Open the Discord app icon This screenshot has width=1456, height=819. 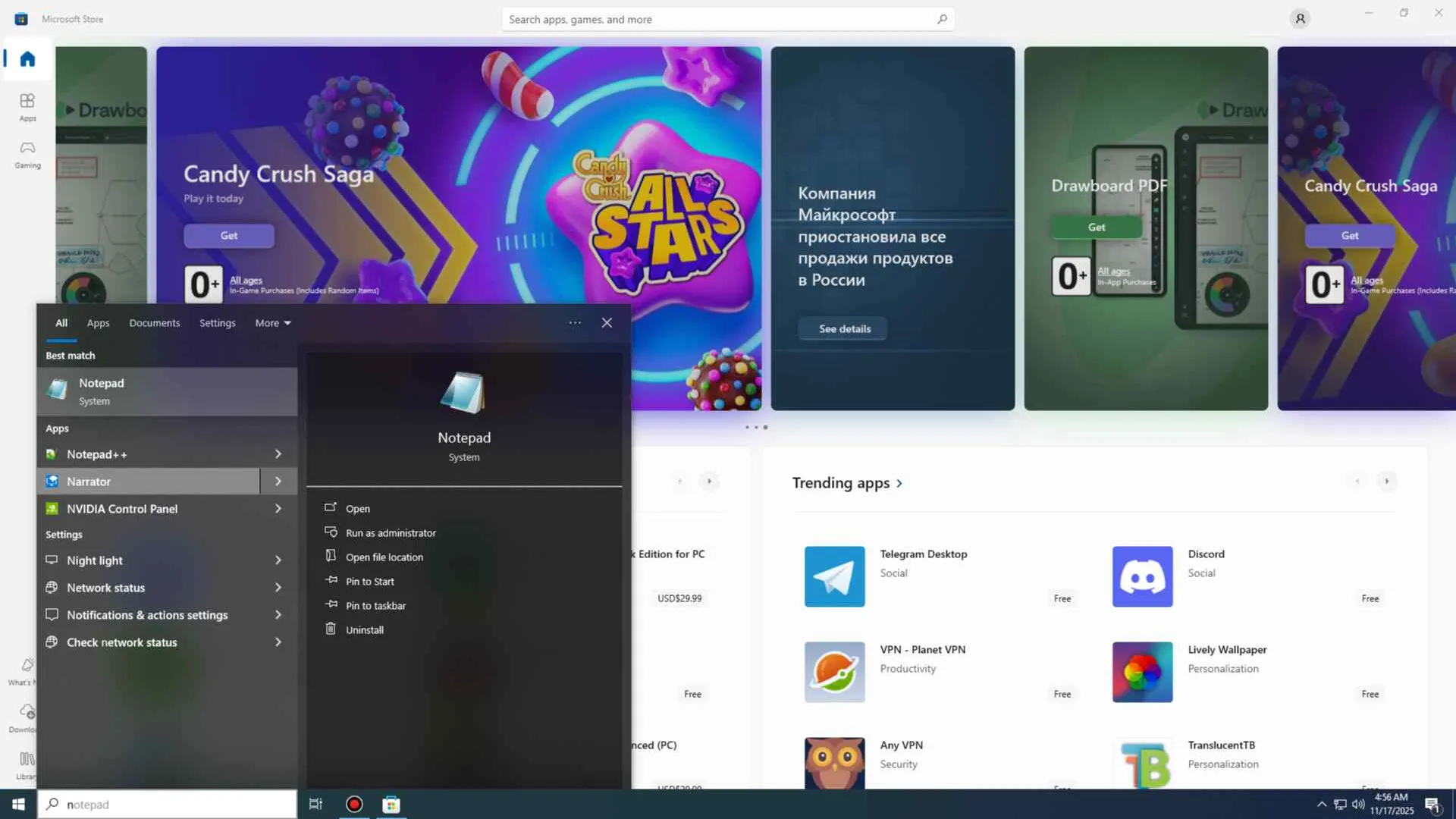coord(1142,576)
